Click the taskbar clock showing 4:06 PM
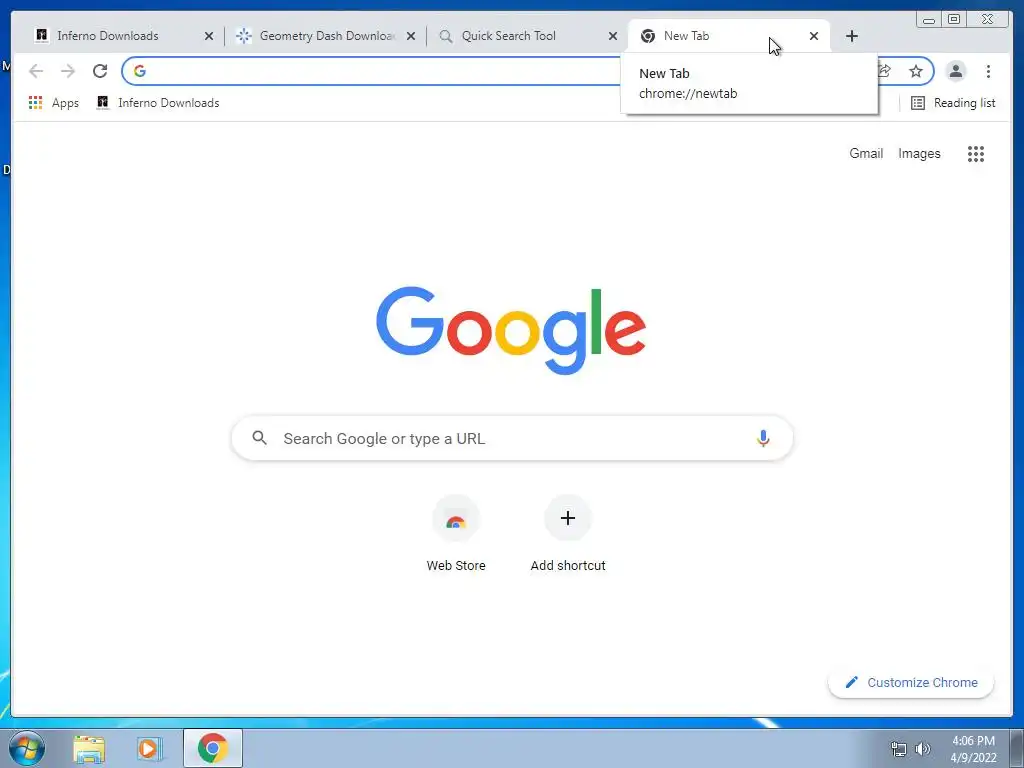1024x768 pixels. [973, 749]
